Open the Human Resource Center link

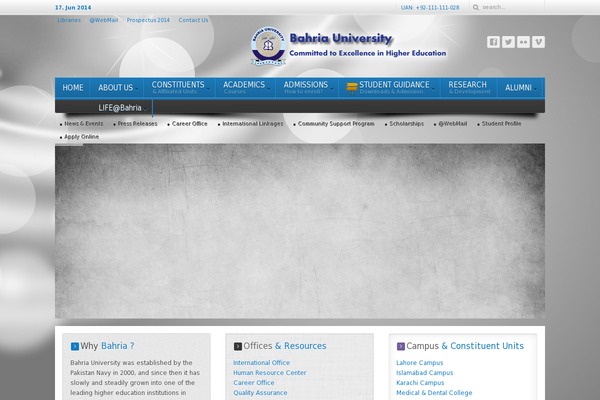[x=270, y=372]
